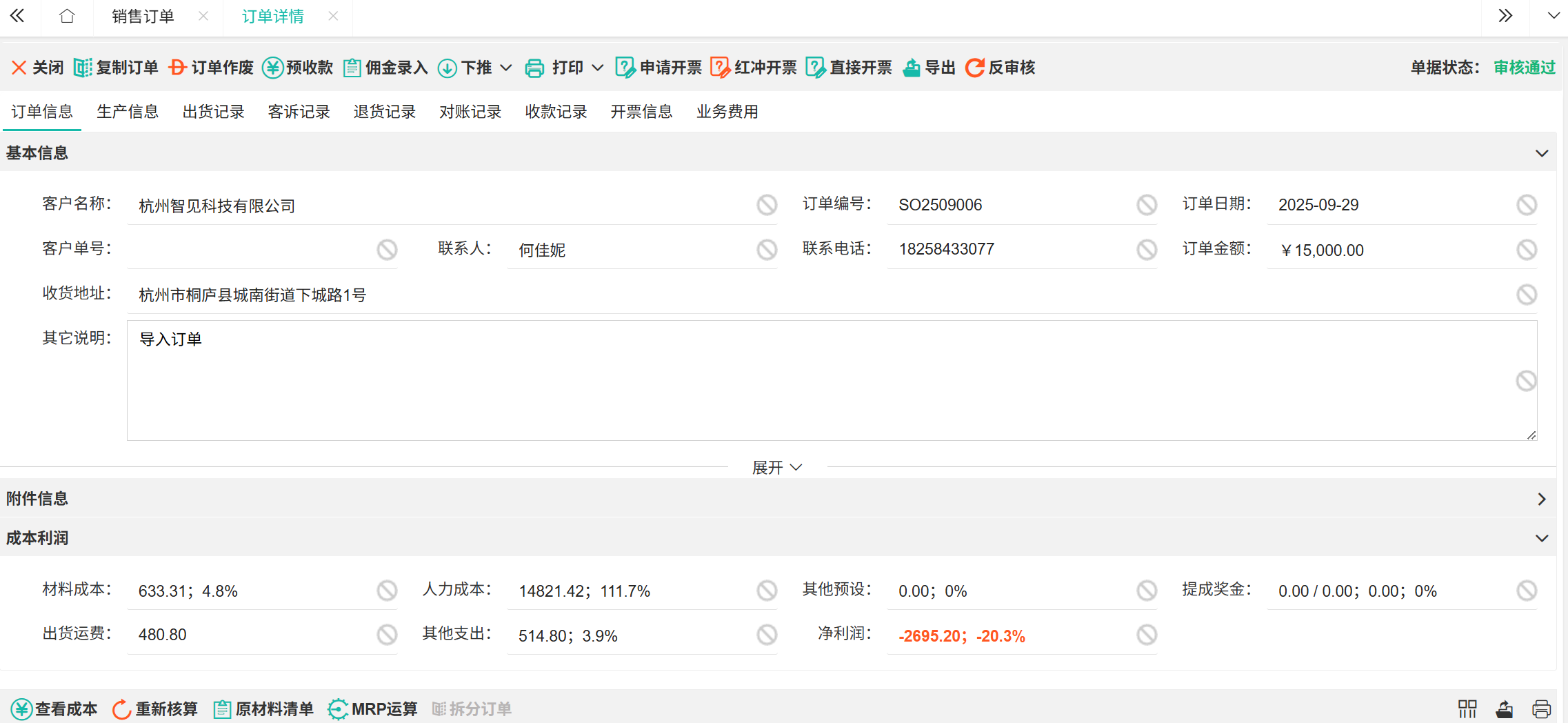Viewport: 1568px width, 723px height.
Task: Switch to the 生产信息 tab
Action: click(x=128, y=112)
